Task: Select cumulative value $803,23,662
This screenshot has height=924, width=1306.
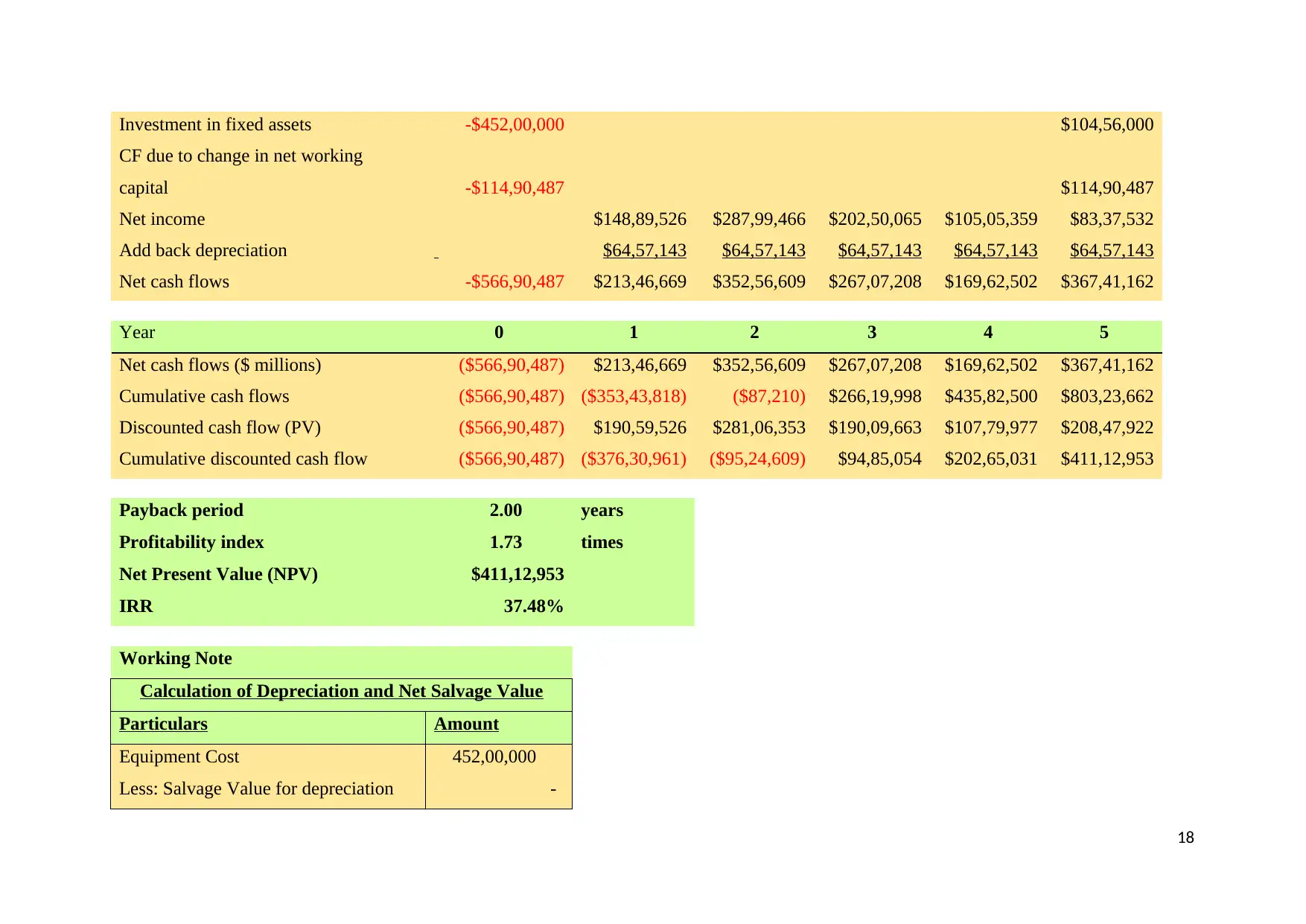Action: click(1107, 396)
